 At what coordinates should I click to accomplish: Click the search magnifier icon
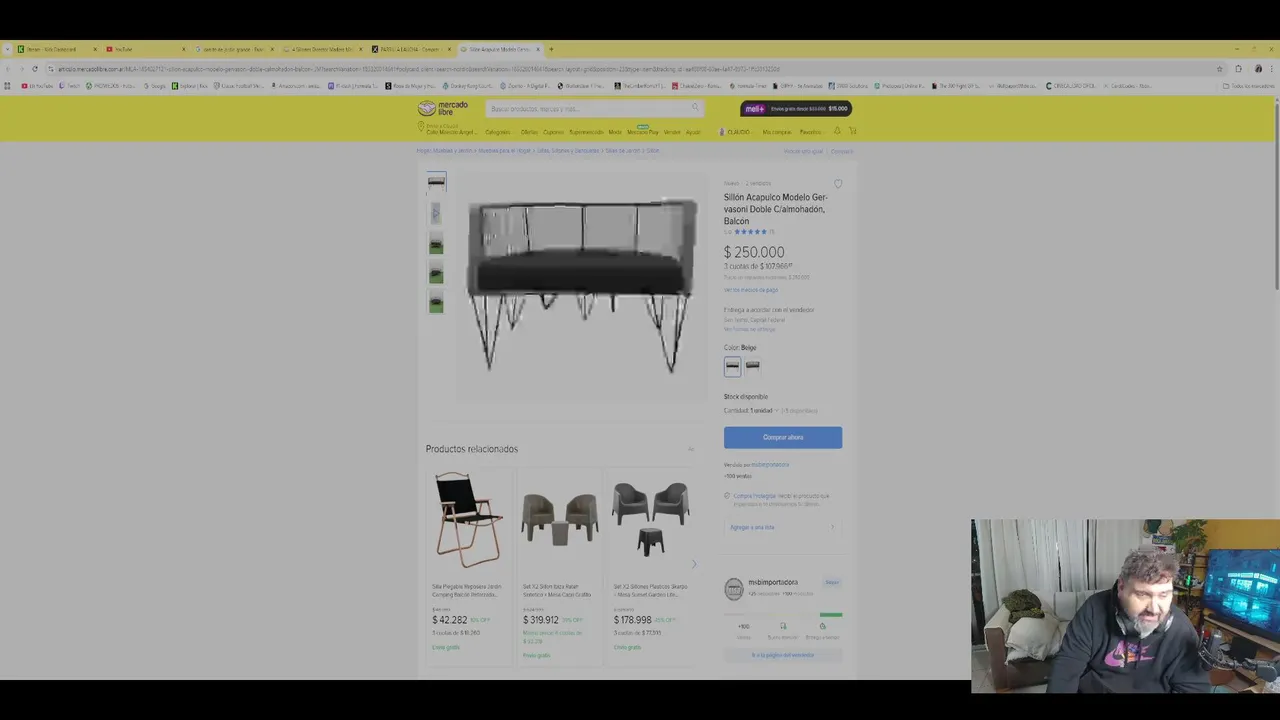coord(695,108)
